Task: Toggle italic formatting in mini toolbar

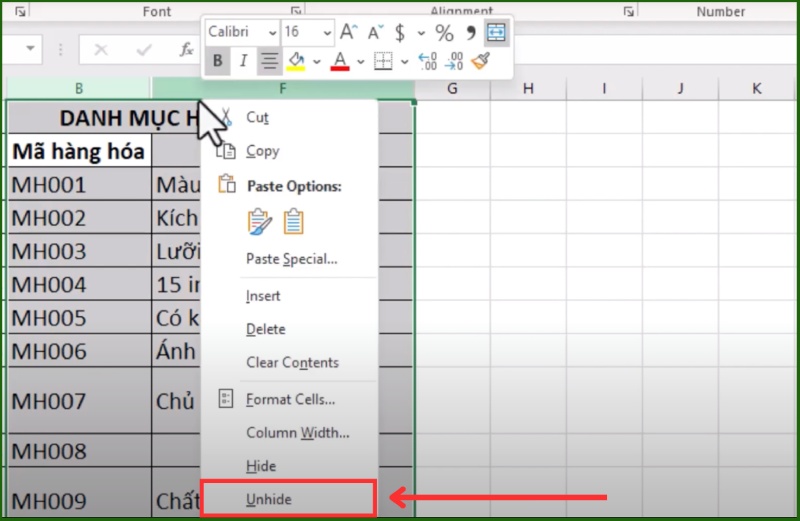Action: point(243,62)
